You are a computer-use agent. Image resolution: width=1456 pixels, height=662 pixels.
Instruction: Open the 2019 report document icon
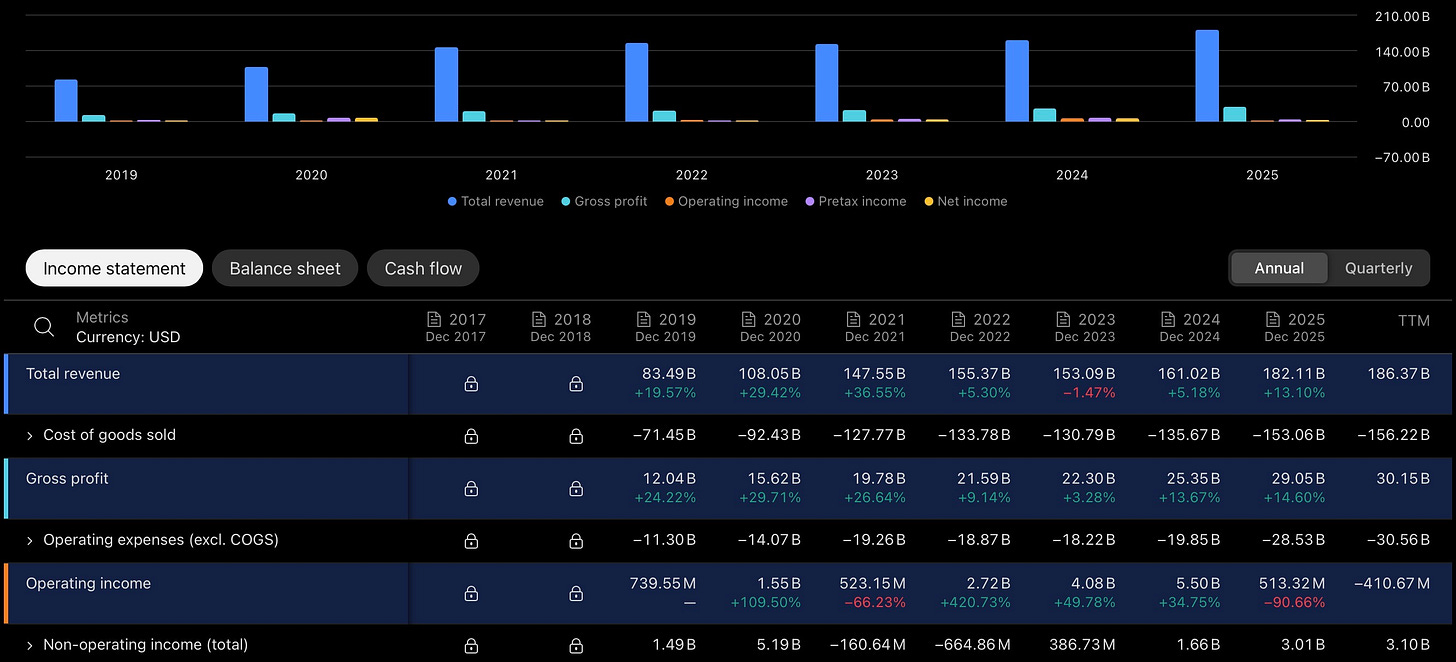coord(644,319)
